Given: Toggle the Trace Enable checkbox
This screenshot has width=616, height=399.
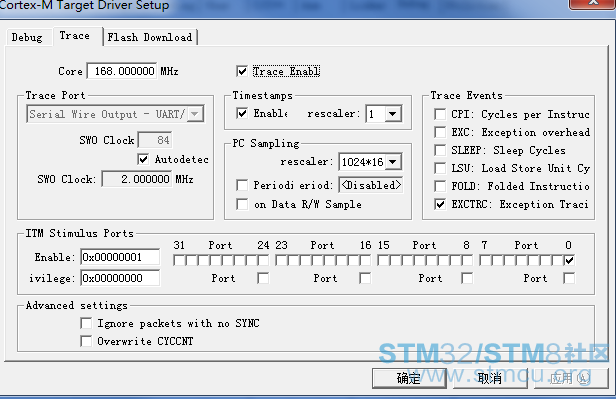Looking at the screenshot, I should tap(242, 71).
